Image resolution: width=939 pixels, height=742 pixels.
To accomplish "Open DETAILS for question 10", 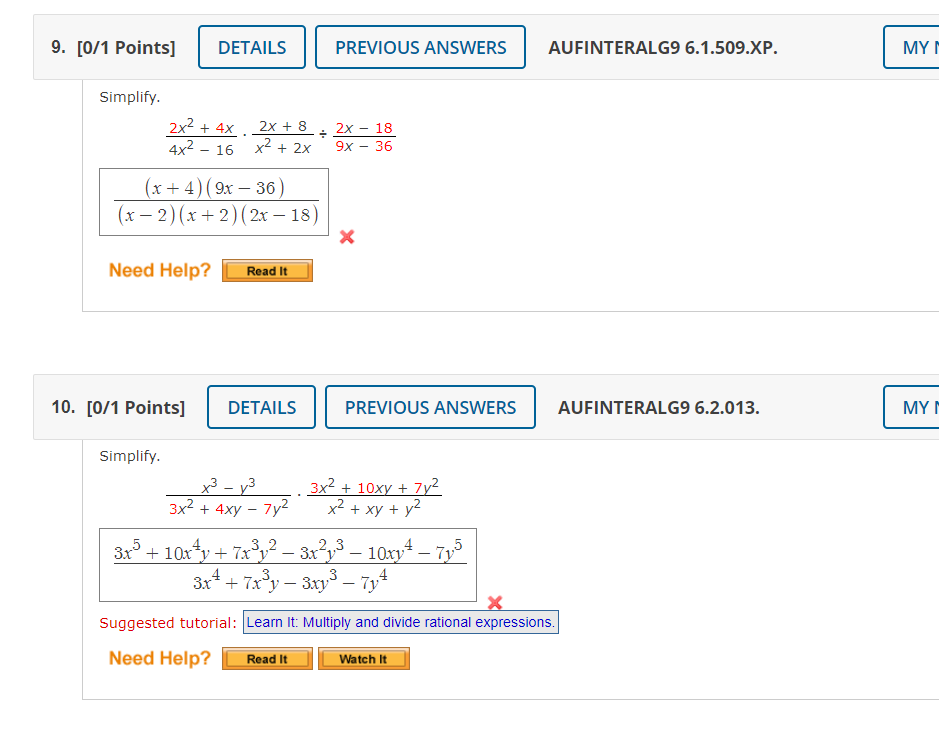I will tap(261, 407).
